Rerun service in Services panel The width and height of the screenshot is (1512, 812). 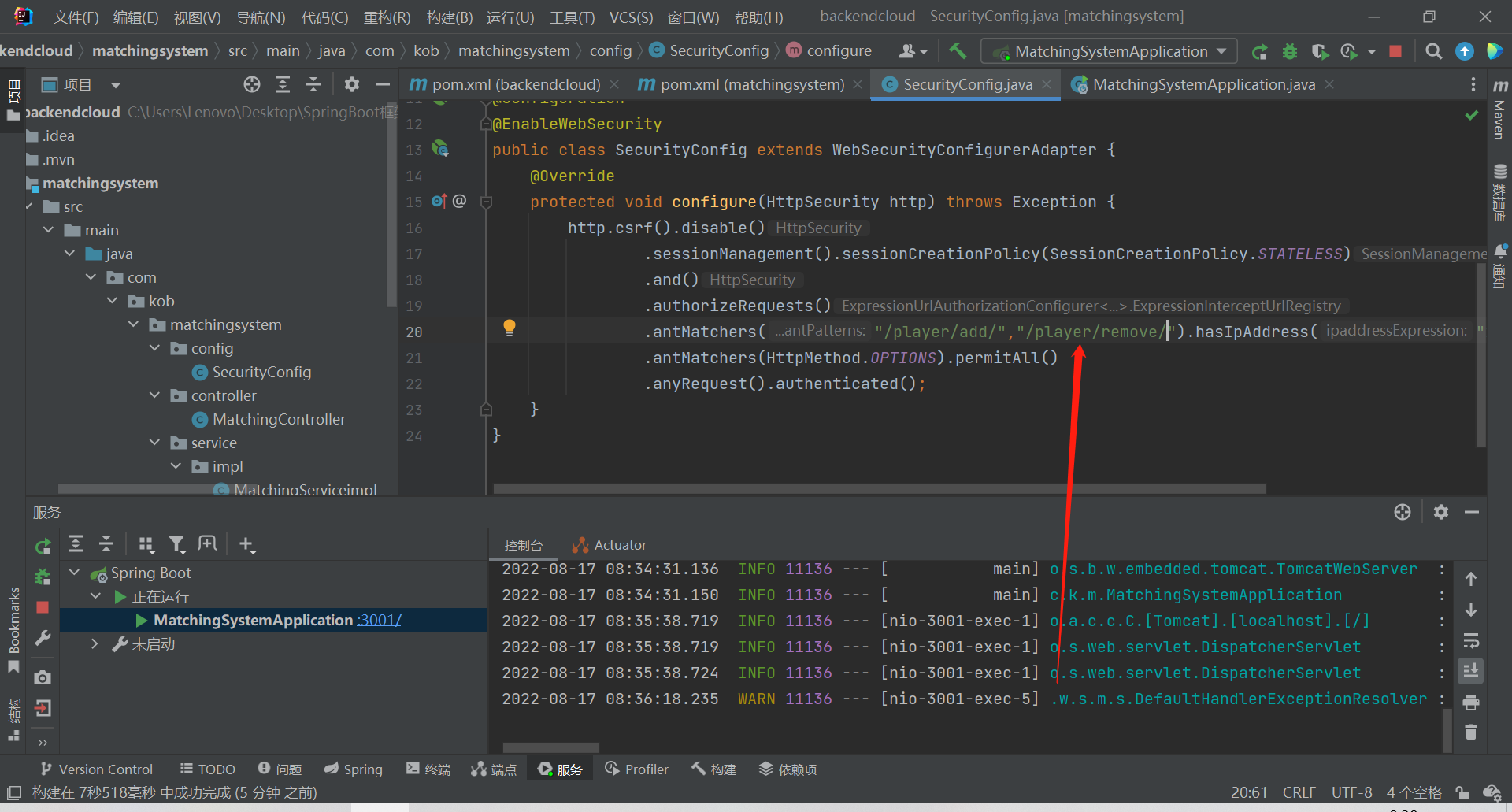[x=43, y=546]
